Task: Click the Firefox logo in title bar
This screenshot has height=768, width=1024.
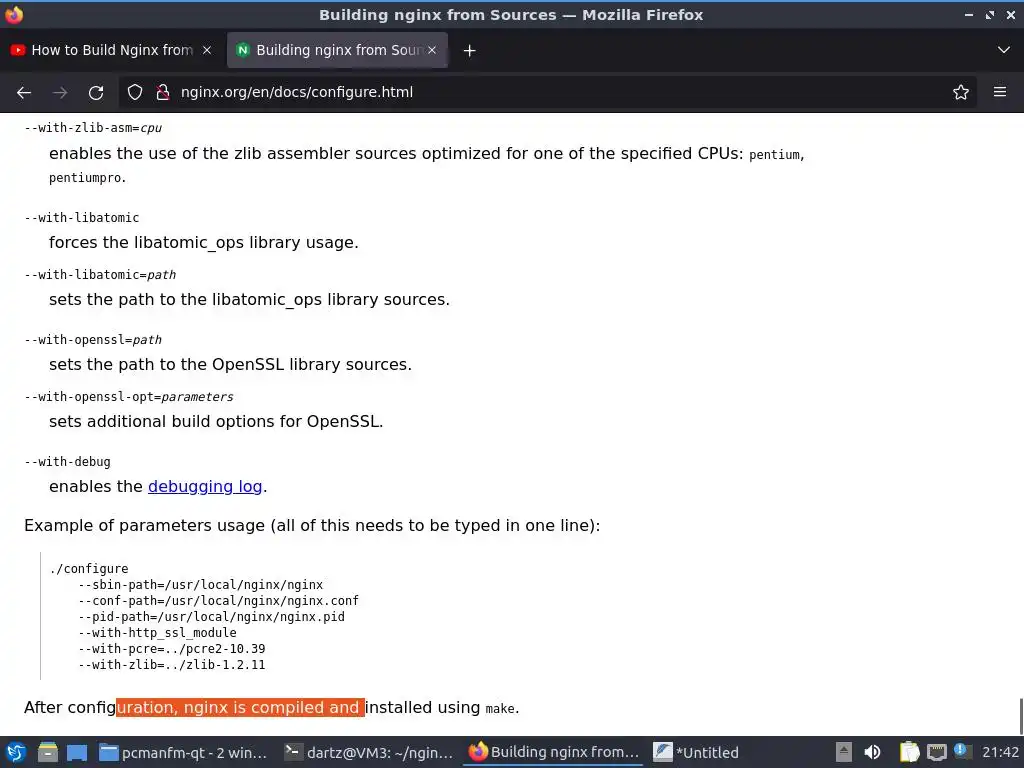Action: click(x=14, y=14)
